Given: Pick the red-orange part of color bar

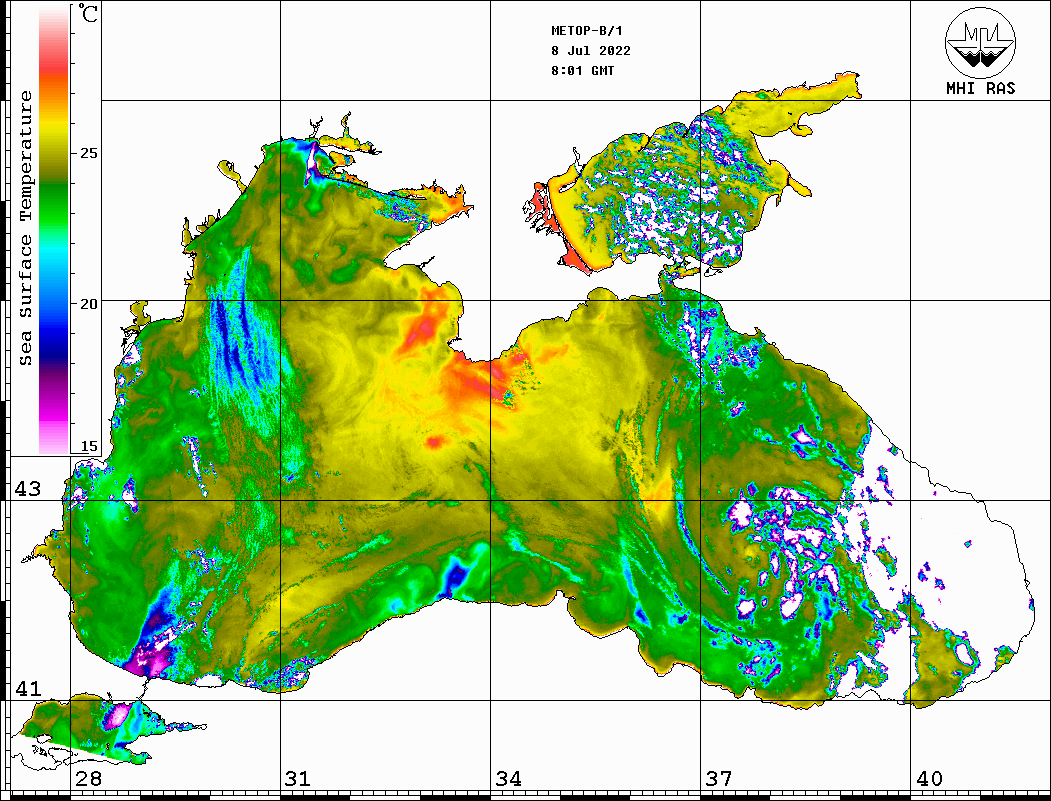Looking at the screenshot, I should [54, 74].
